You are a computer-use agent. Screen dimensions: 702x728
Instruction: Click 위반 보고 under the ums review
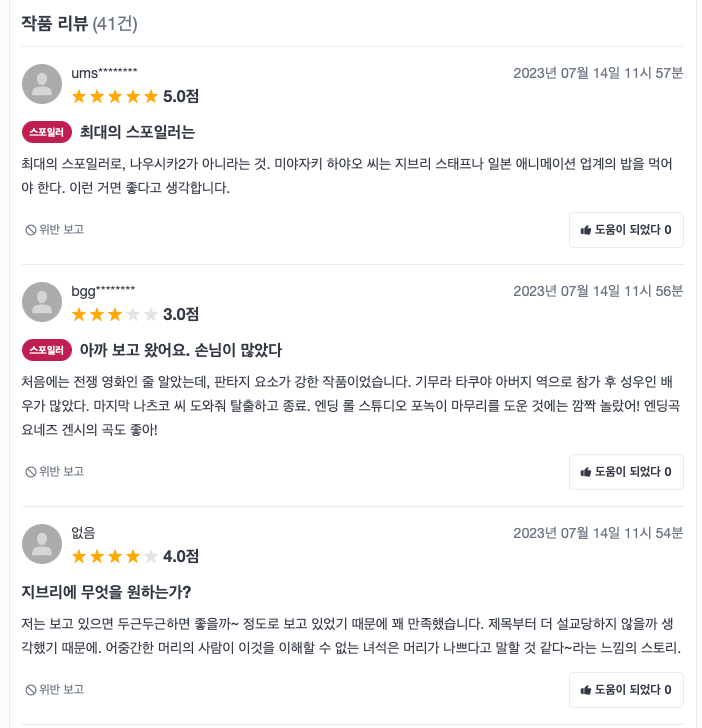tap(55, 229)
